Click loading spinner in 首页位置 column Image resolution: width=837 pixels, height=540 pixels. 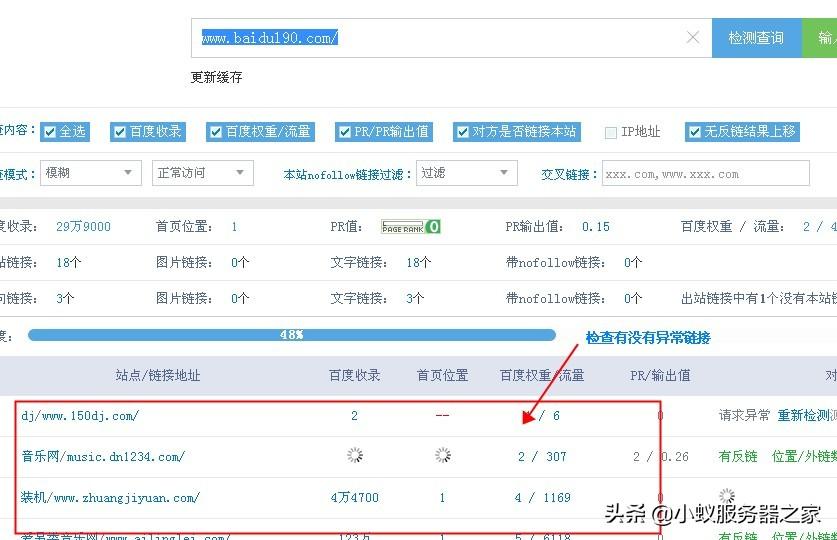(x=443, y=456)
